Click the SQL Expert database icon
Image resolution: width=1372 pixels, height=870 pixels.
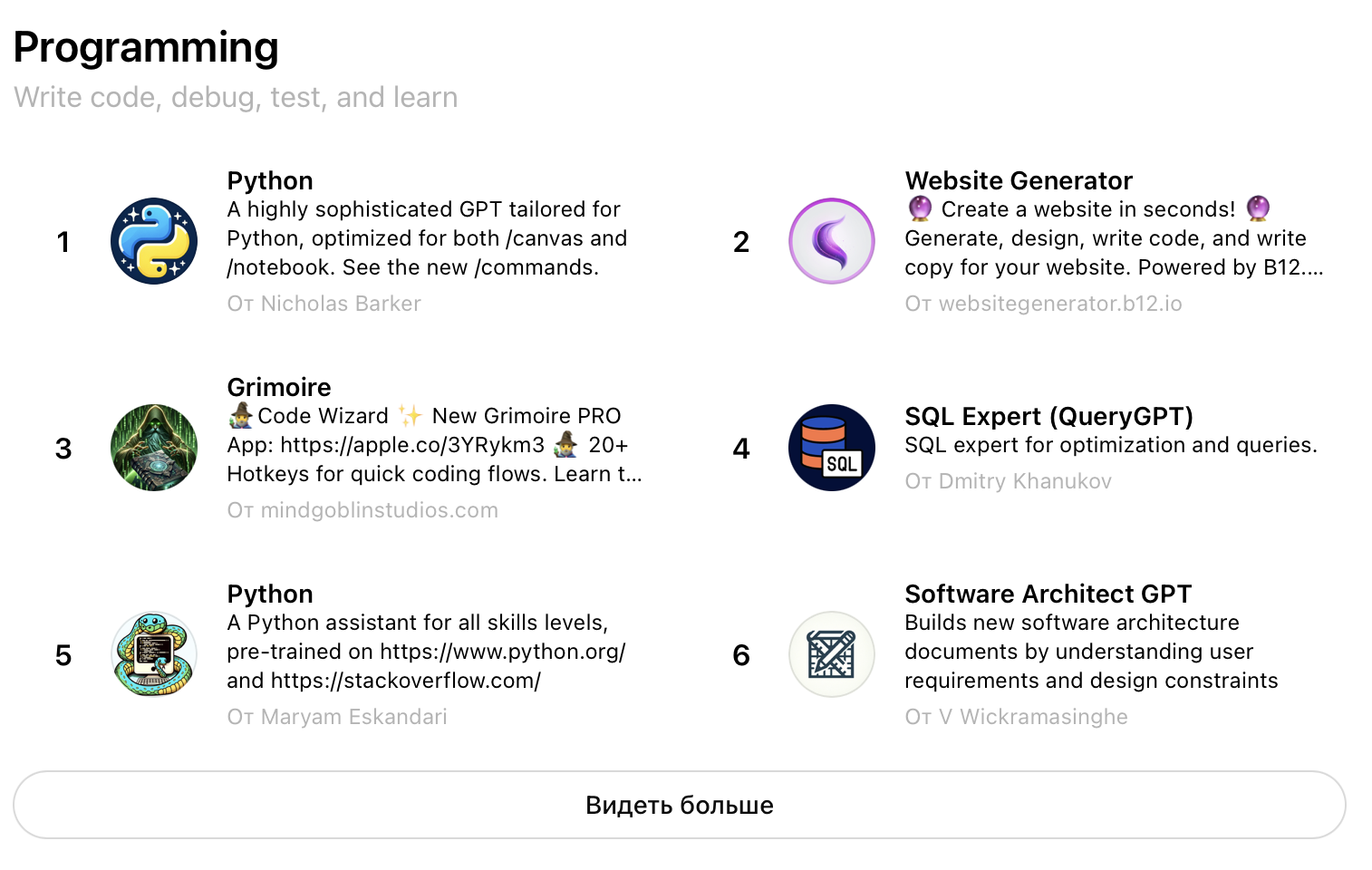tap(832, 448)
